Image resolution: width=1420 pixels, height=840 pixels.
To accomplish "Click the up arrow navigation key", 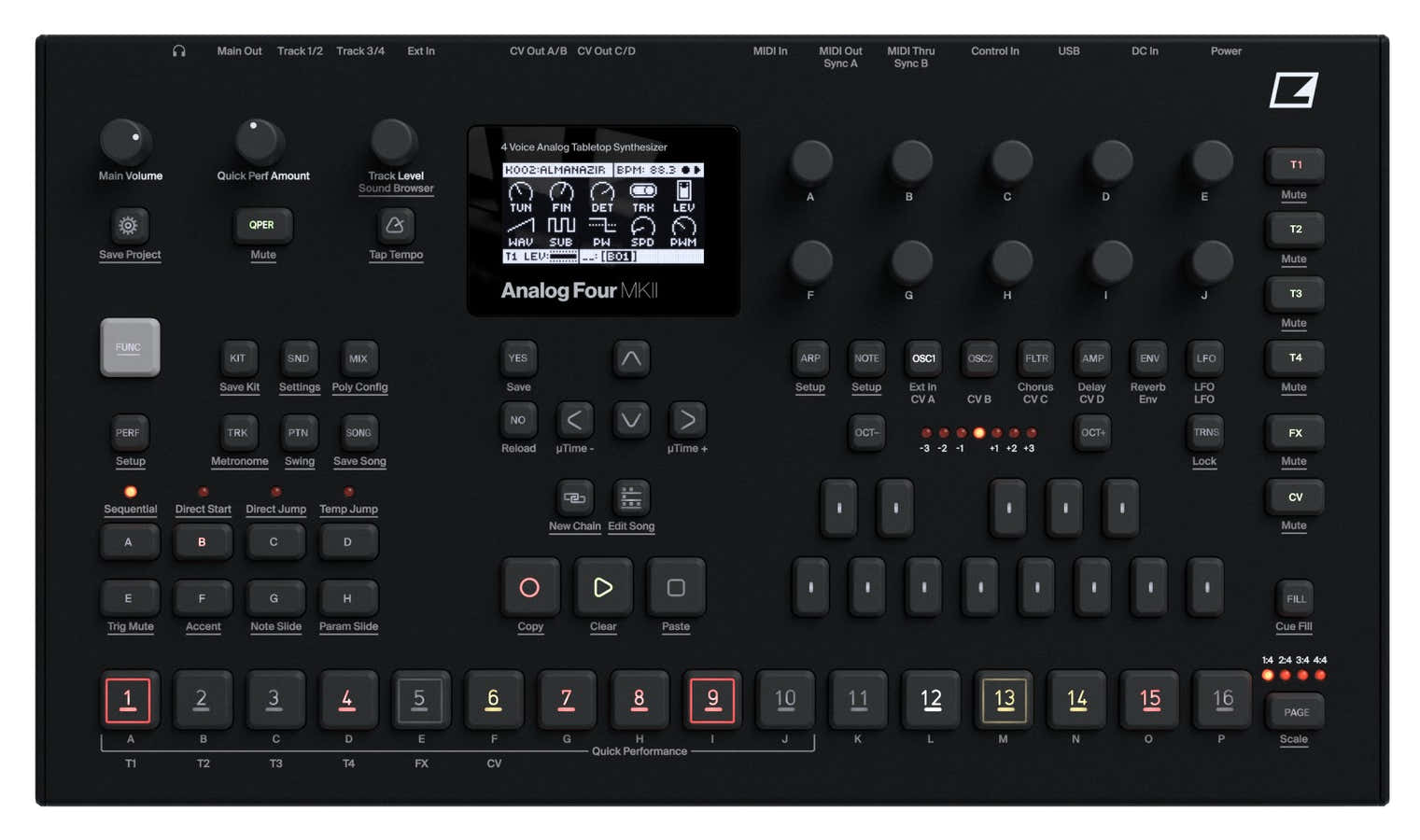I will [631, 358].
